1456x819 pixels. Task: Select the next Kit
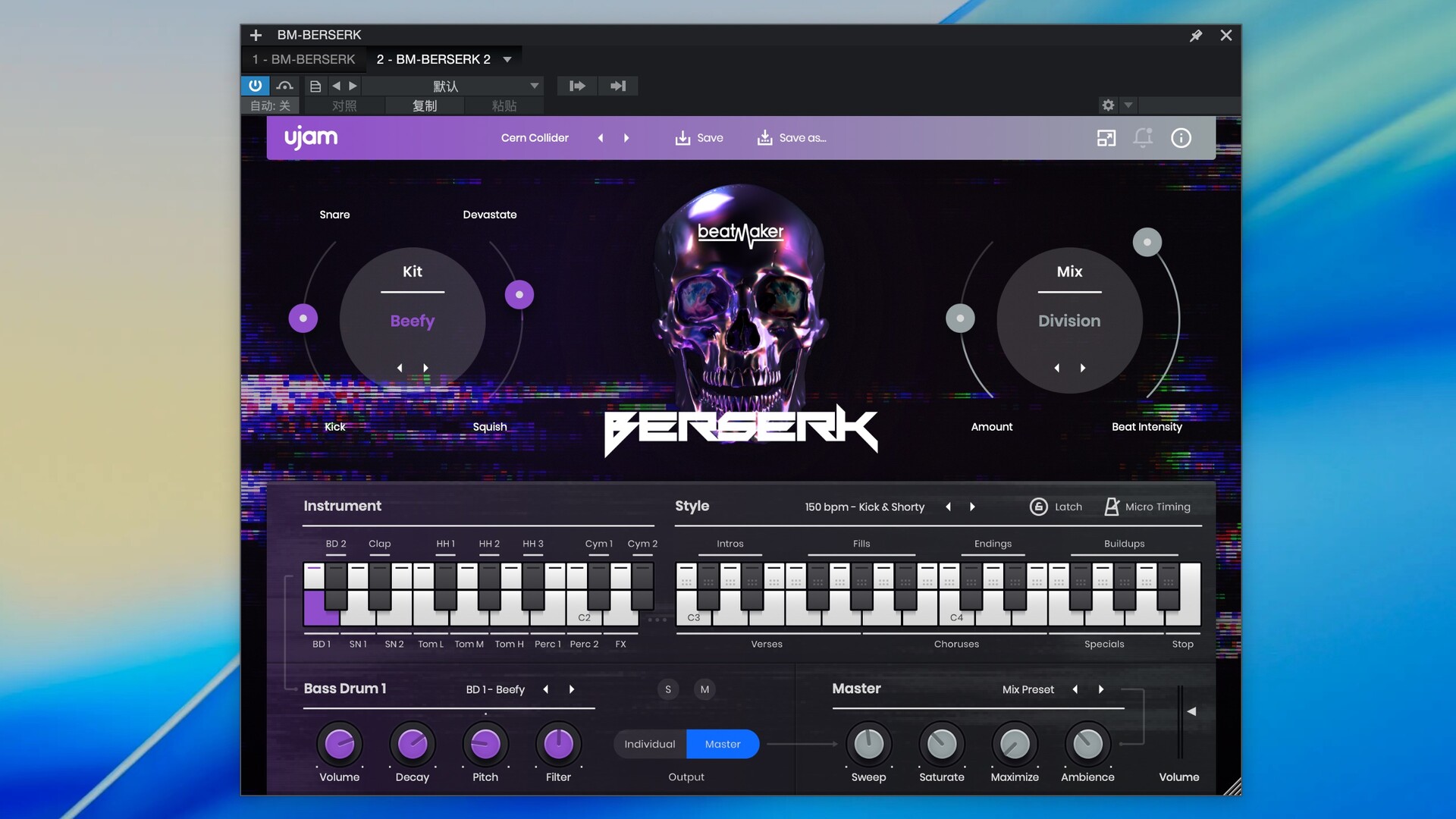tap(426, 368)
